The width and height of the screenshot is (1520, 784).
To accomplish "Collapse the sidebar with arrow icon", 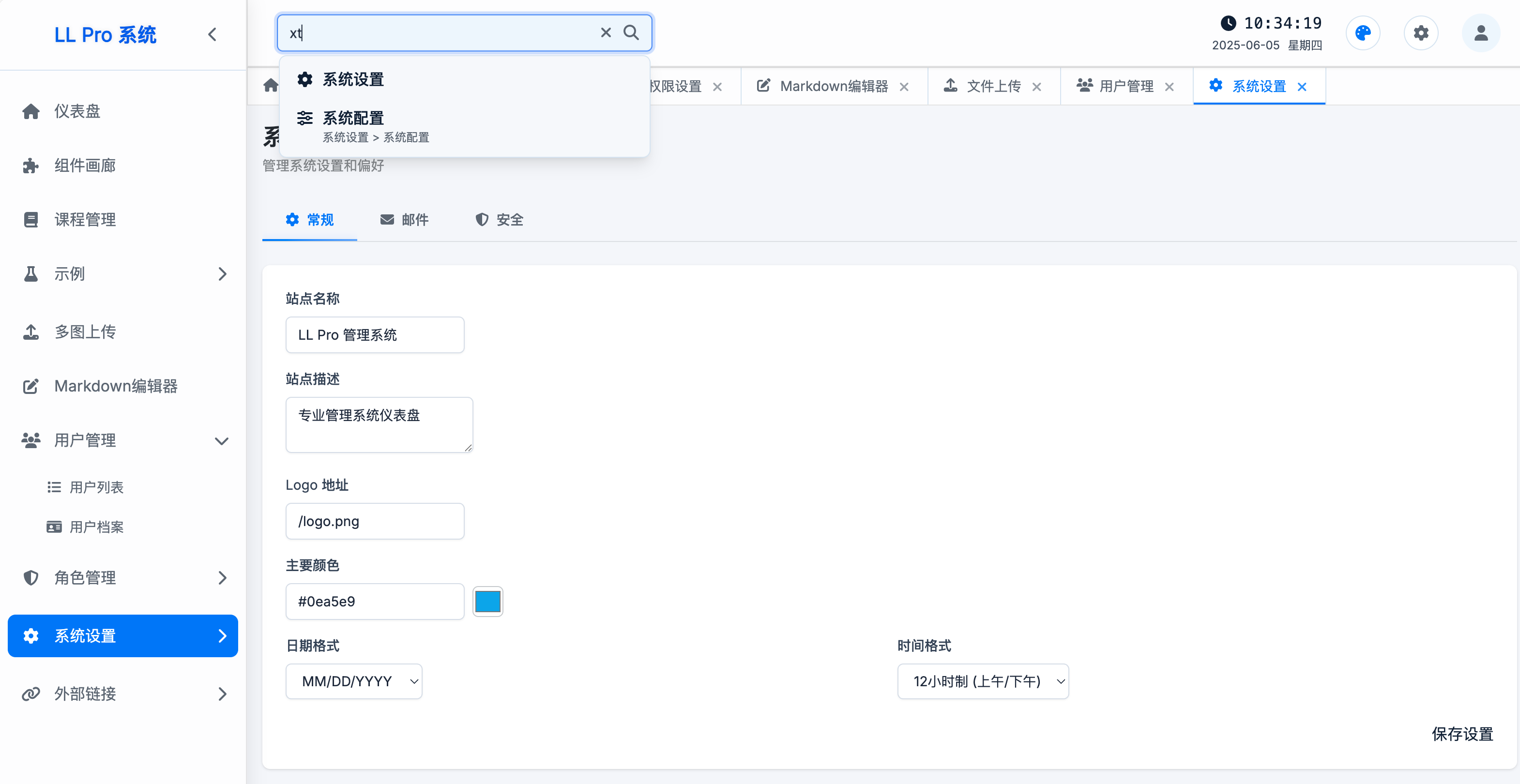I will coord(213,35).
